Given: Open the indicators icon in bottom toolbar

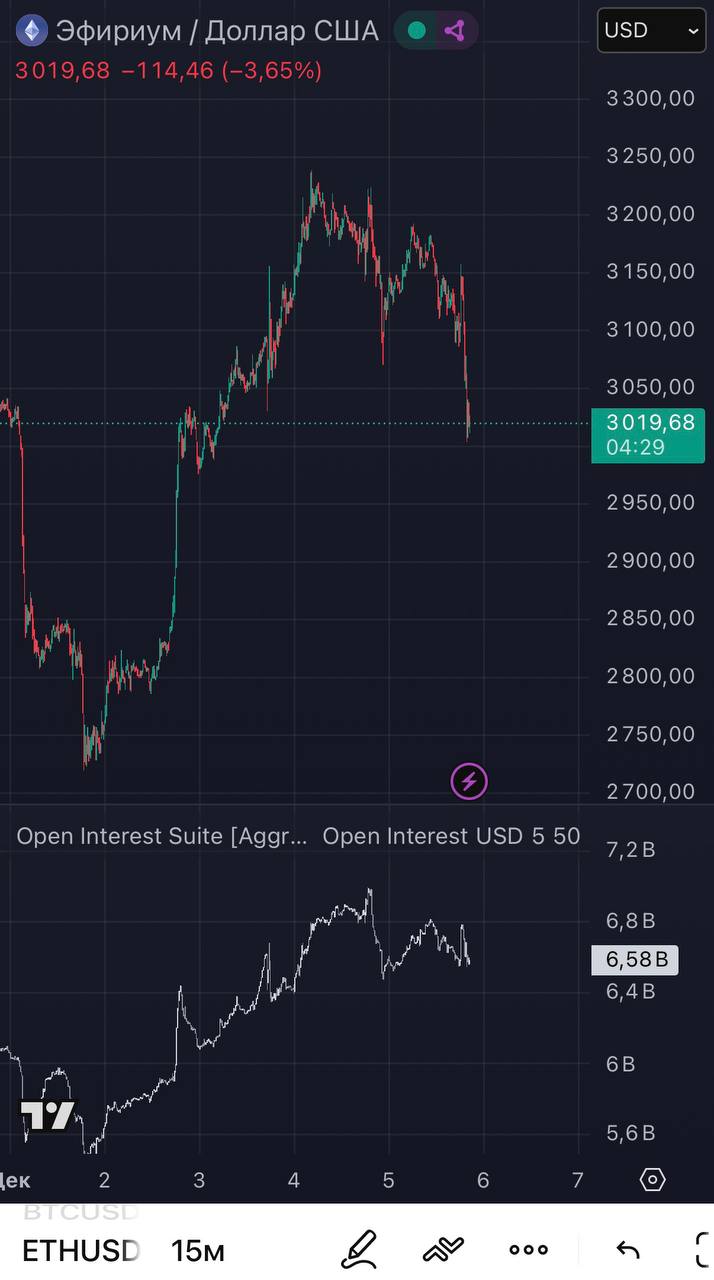Looking at the screenshot, I should (x=443, y=1249).
